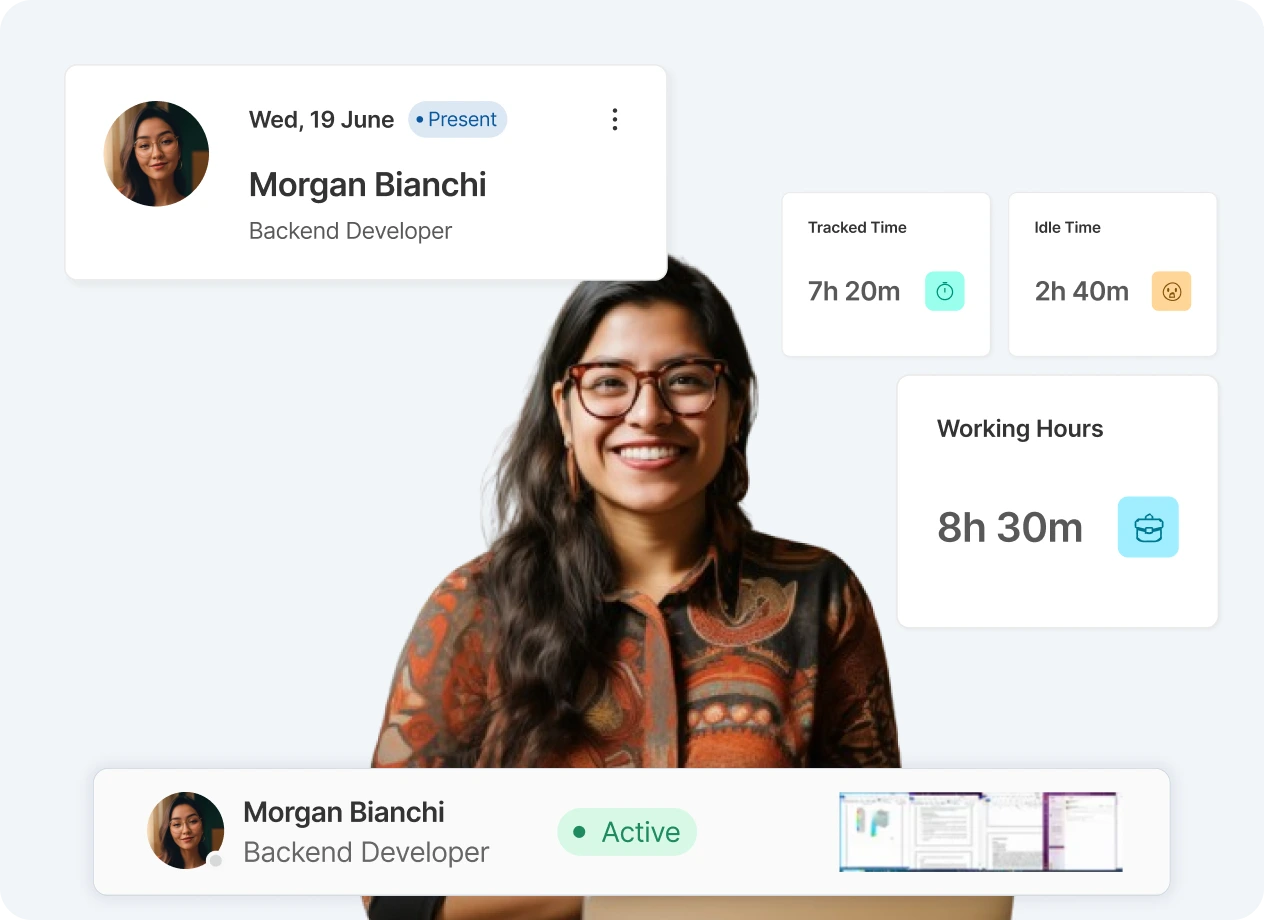Select the 2h 40m idle time value
This screenshot has height=920, width=1264.
click(1081, 292)
